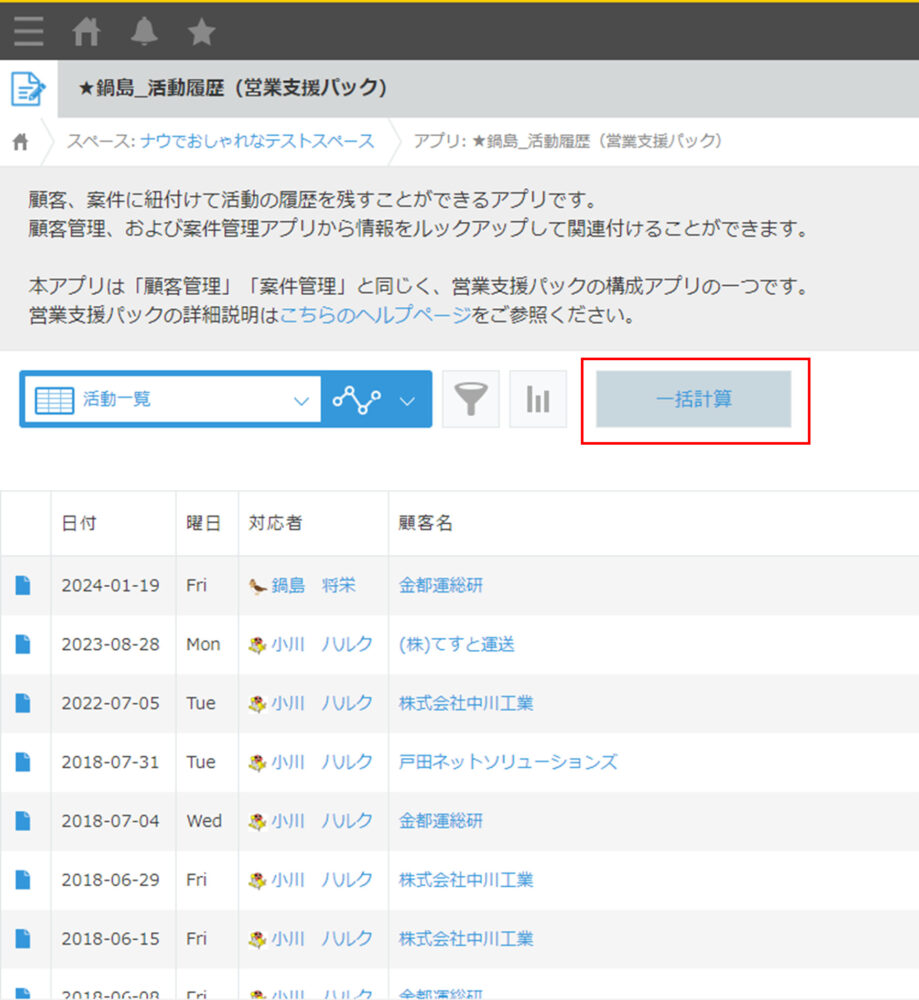Click the 日付 column header
The image size is (919, 1000).
pyautogui.click(x=80, y=523)
